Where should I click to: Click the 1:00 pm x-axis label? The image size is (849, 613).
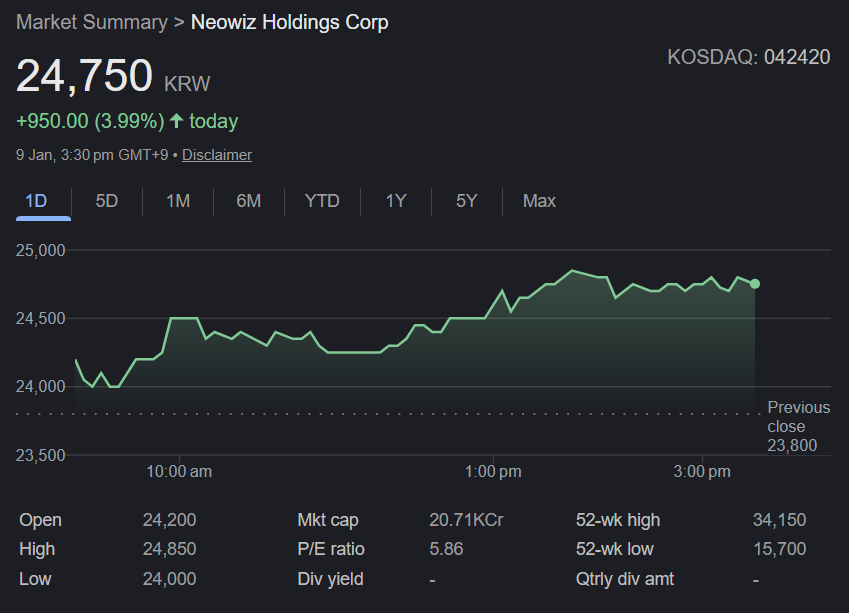coord(493,472)
